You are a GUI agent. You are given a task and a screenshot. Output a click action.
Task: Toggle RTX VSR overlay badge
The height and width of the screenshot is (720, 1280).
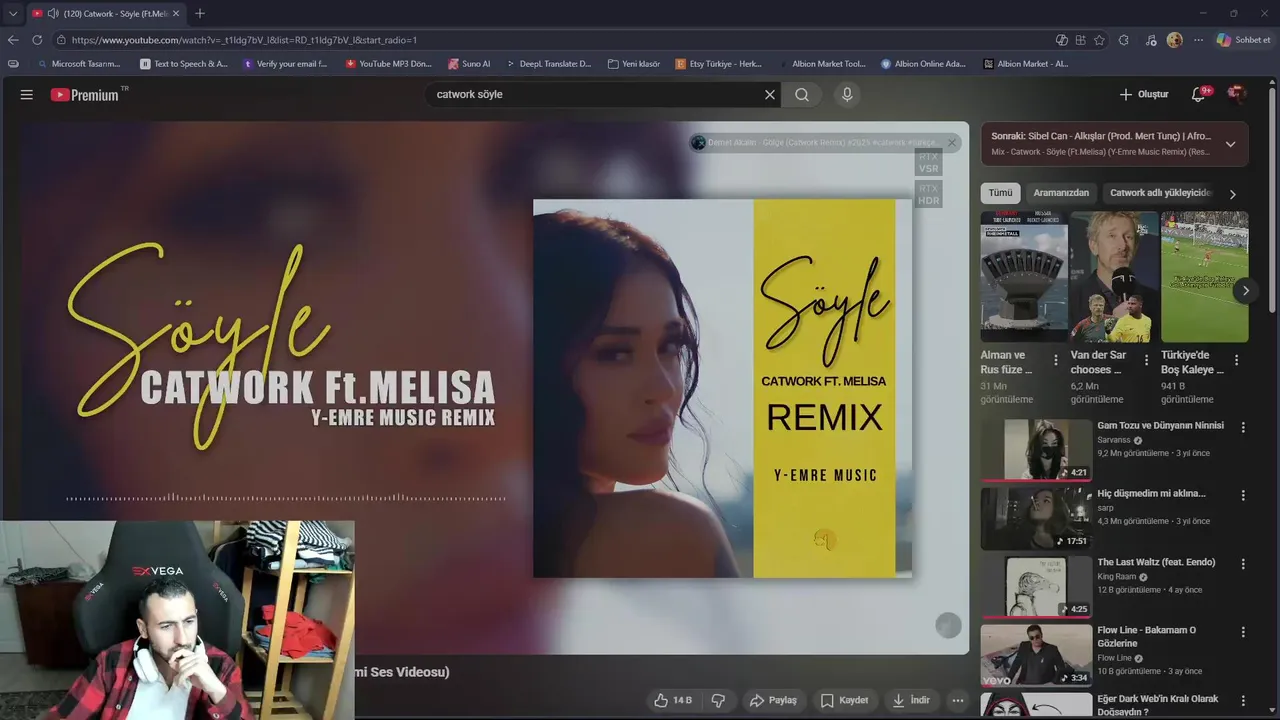[928, 163]
